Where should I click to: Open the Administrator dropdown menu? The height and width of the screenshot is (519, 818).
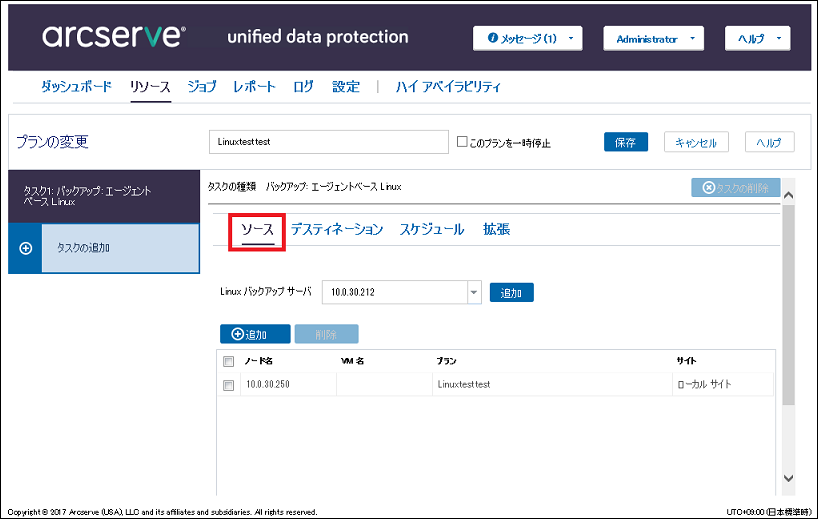653,39
